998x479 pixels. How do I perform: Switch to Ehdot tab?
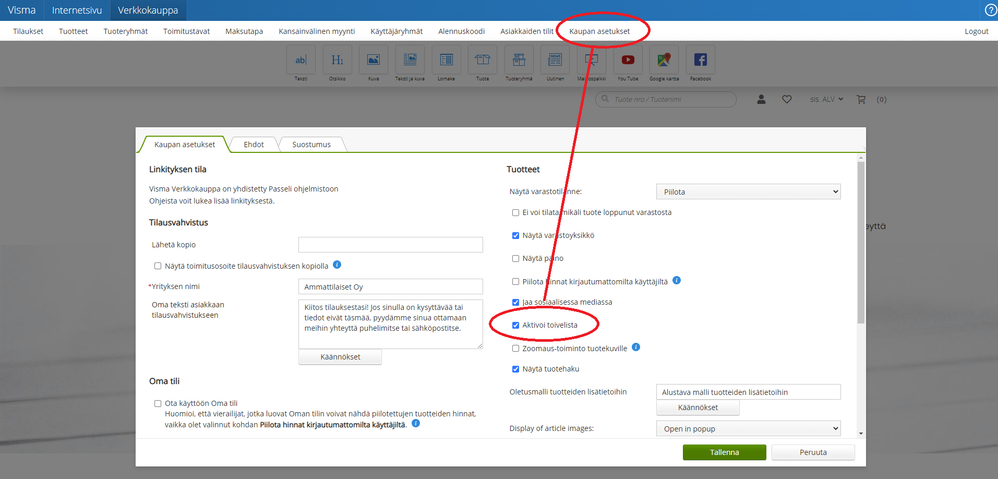(253, 144)
